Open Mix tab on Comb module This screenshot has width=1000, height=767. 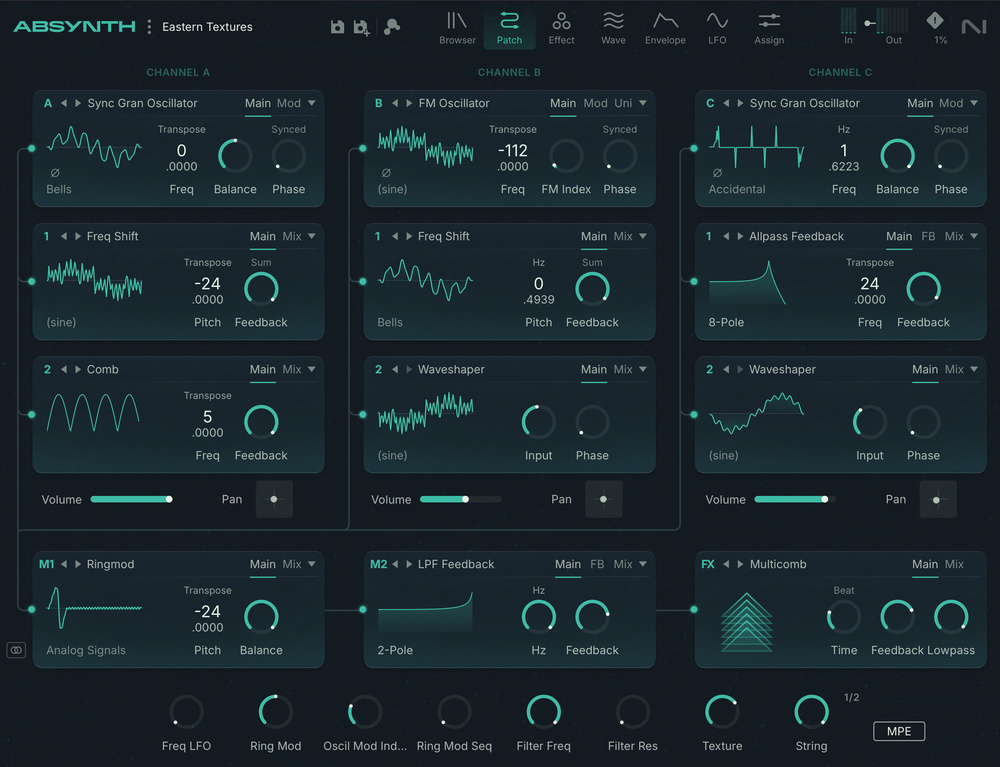292,370
